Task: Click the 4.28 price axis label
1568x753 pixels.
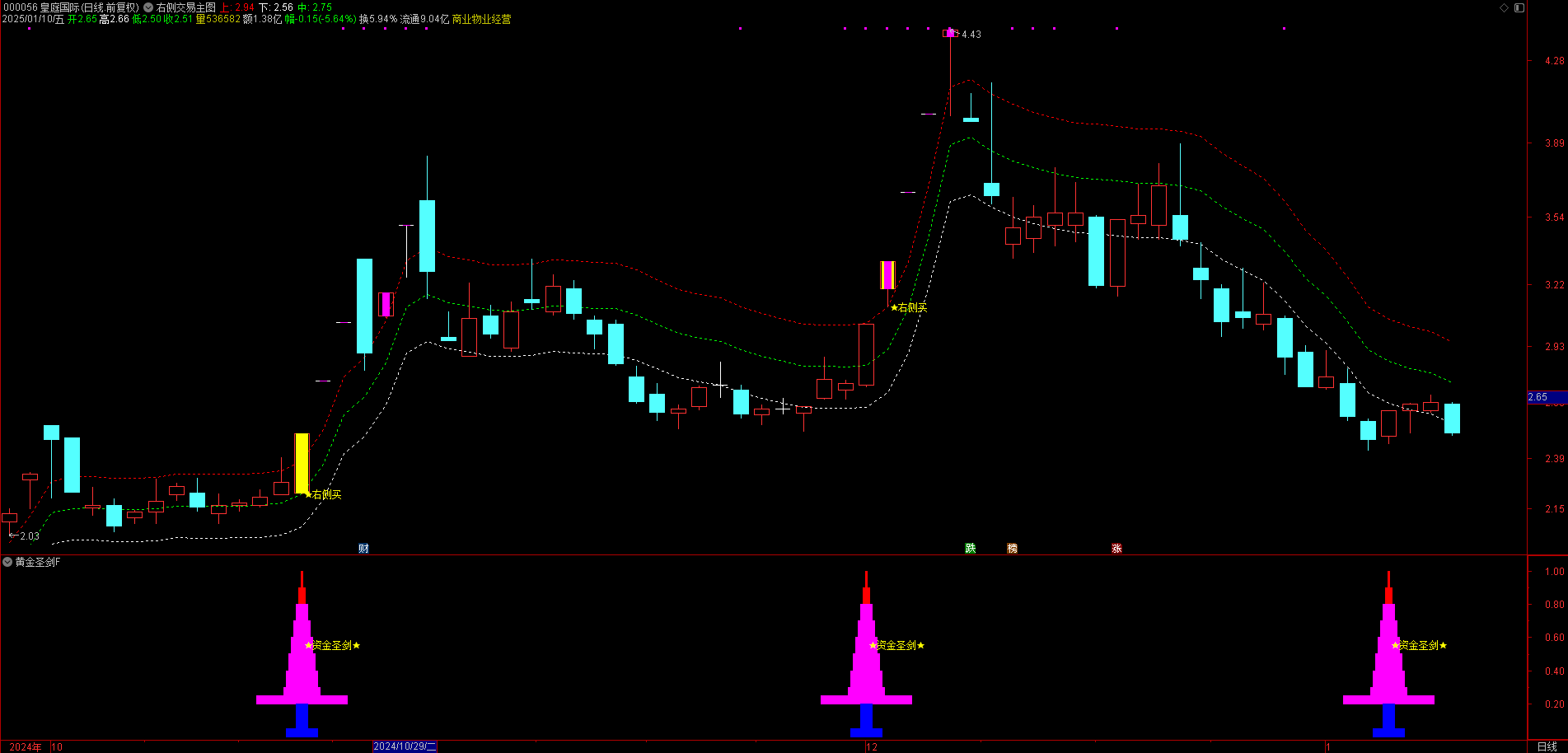Action: point(1555,61)
